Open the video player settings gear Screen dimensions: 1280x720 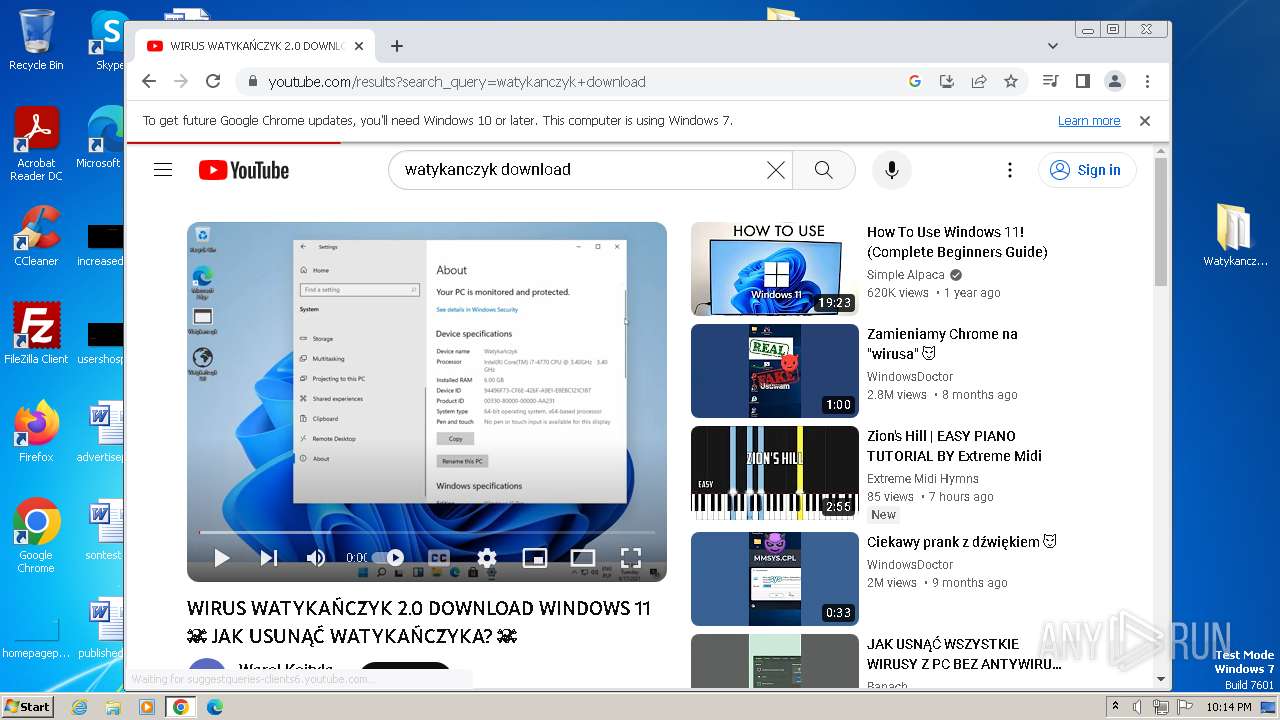[x=487, y=558]
